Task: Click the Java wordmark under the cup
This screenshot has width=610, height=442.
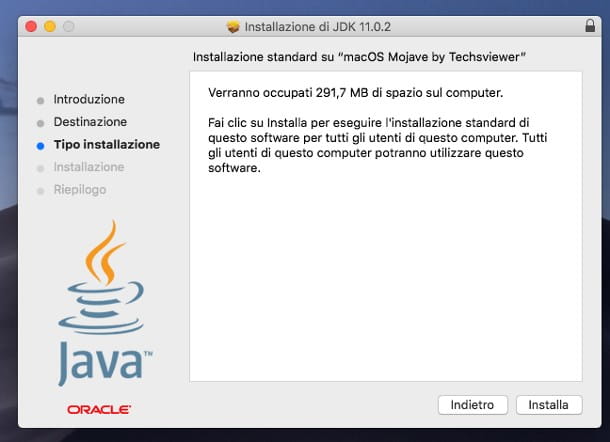Action: click(102, 363)
